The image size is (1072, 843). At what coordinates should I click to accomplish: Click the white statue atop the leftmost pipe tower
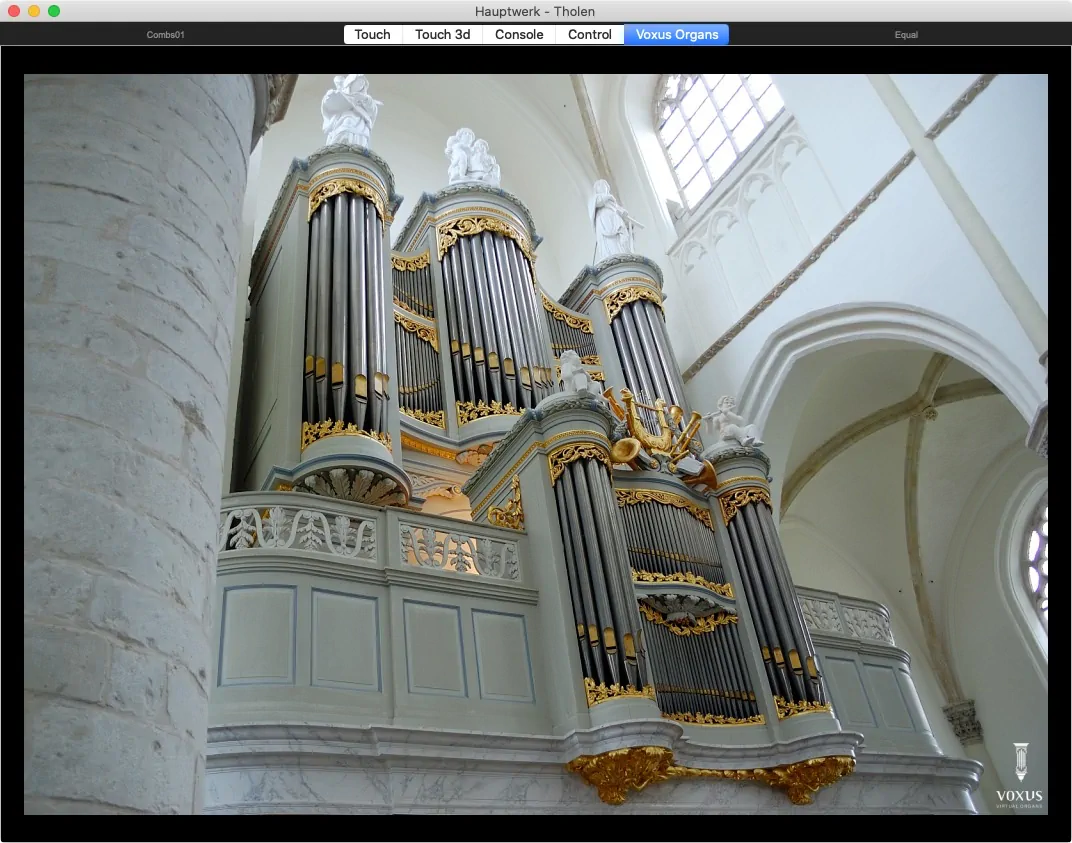click(x=350, y=110)
